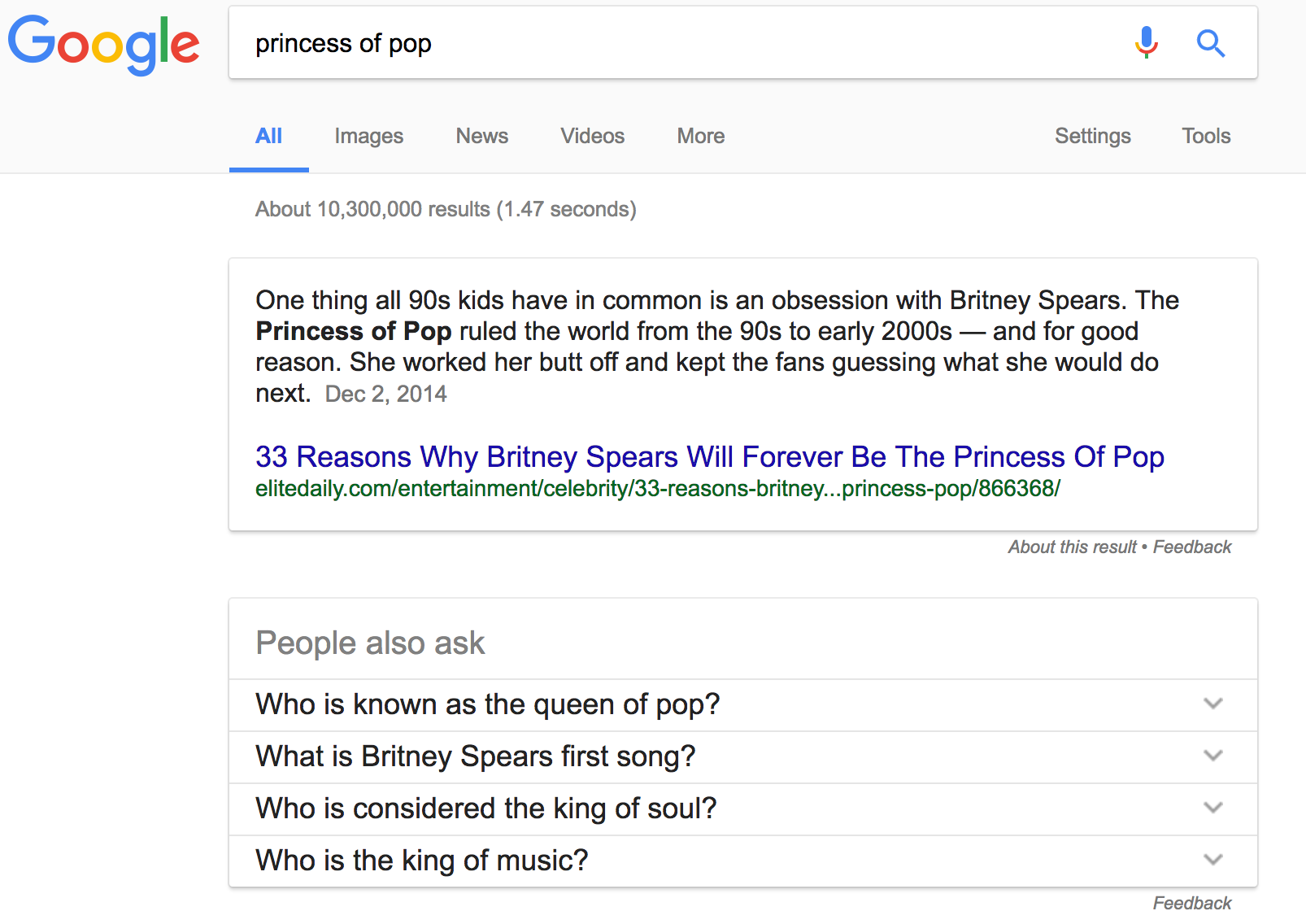Go to the Videos tab
This screenshot has height=924, width=1306.
pyautogui.click(x=592, y=137)
